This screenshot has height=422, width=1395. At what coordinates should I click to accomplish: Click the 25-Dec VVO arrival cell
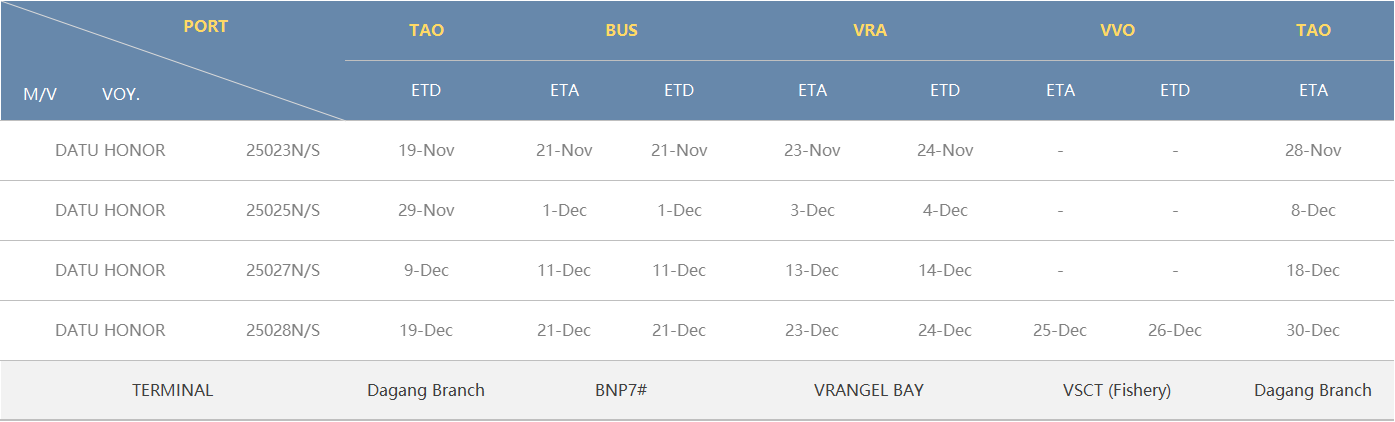1060,330
